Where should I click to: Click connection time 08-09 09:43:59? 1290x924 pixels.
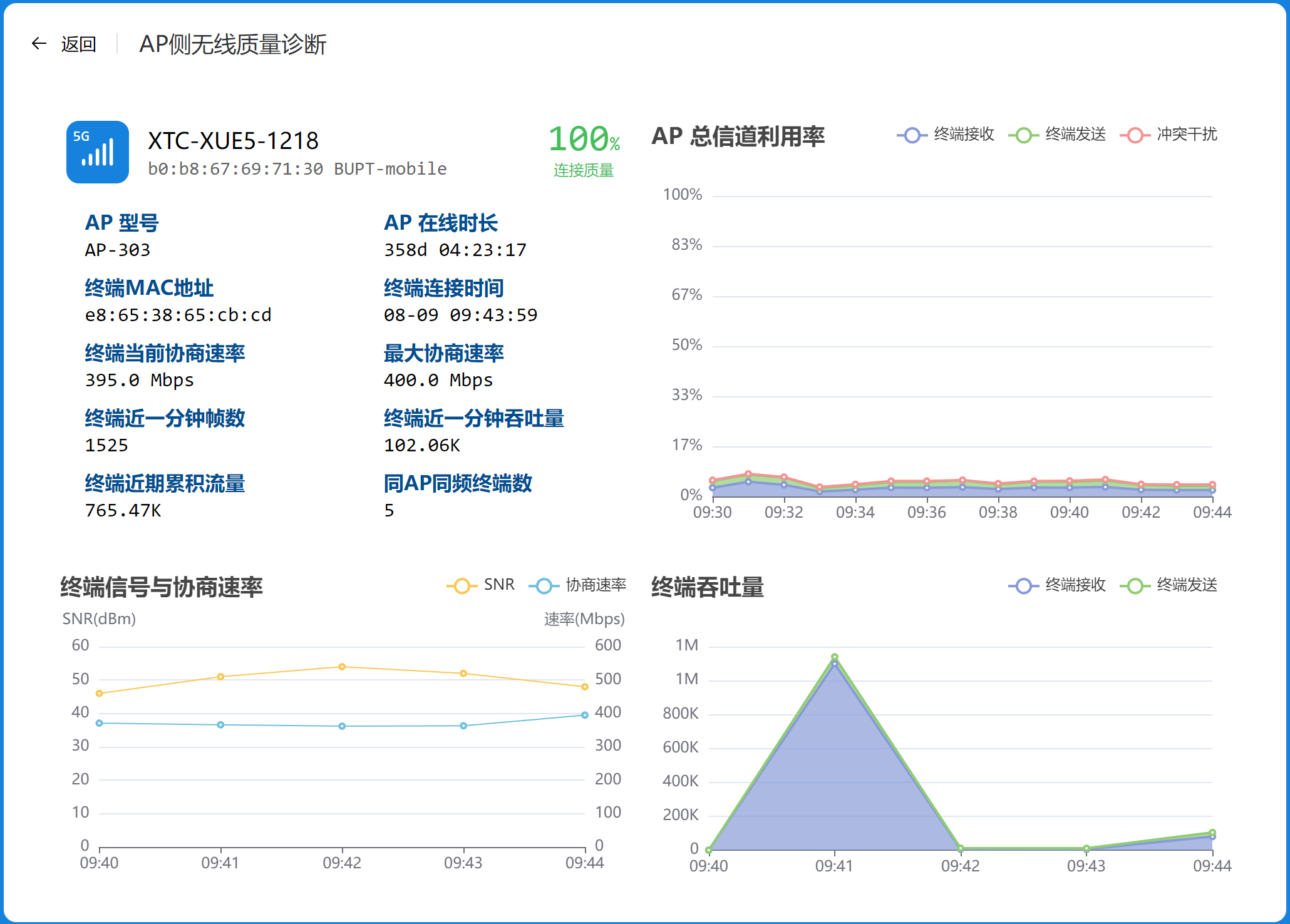[461, 316]
